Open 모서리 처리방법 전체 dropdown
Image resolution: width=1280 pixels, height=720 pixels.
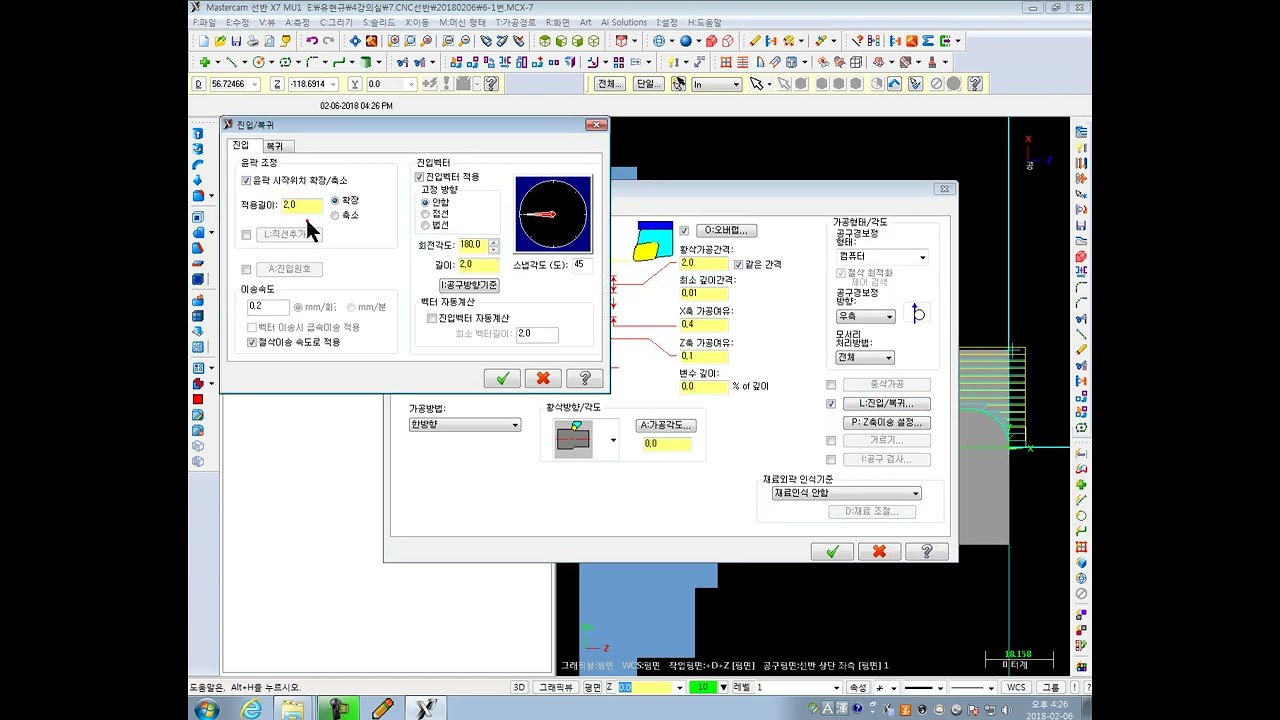(x=866, y=357)
